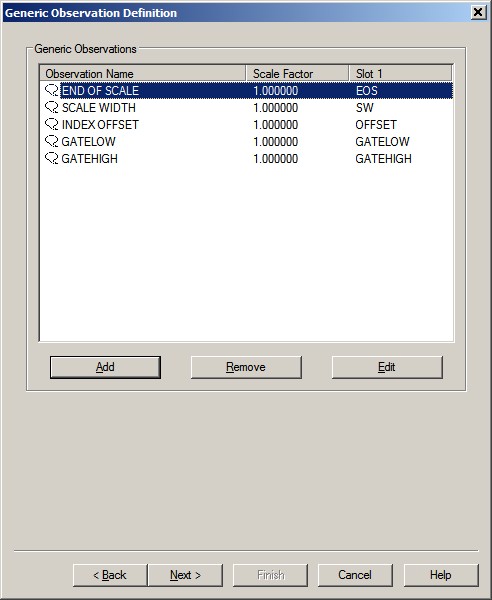Image resolution: width=492 pixels, height=600 pixels.
Task: Remove the selected observation
Action: [x=246, y=367]
